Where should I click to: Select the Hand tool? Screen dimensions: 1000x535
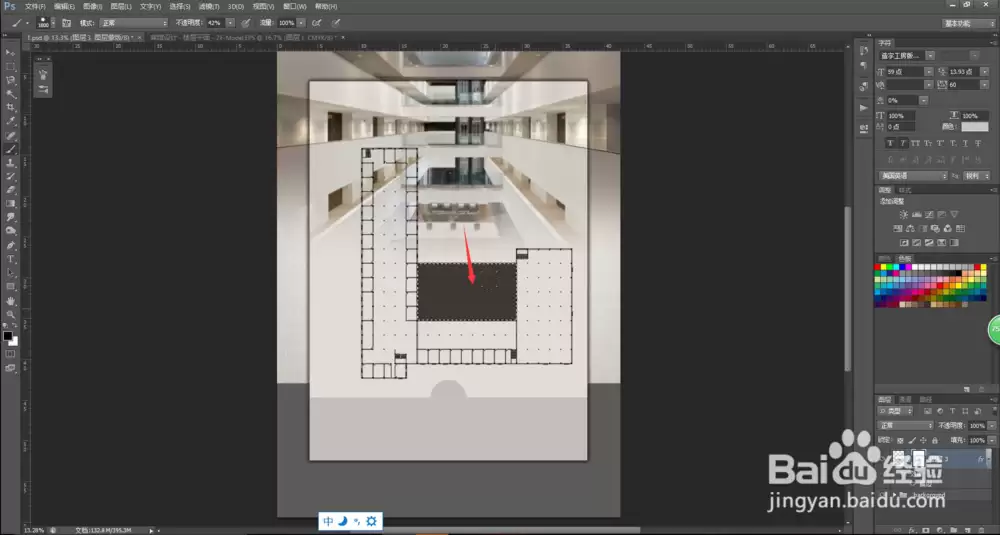tap(10, 300)
